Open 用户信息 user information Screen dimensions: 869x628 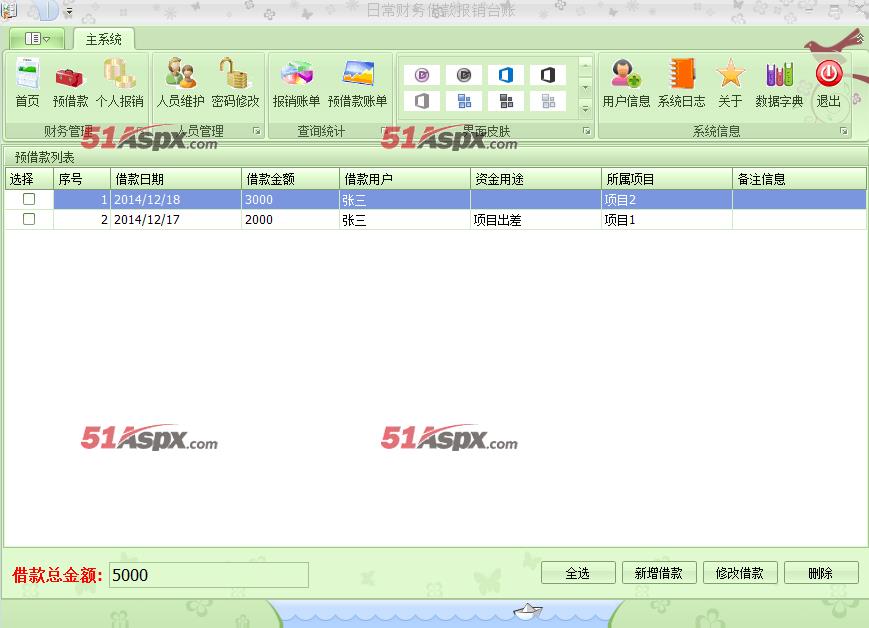click(626, 83)
